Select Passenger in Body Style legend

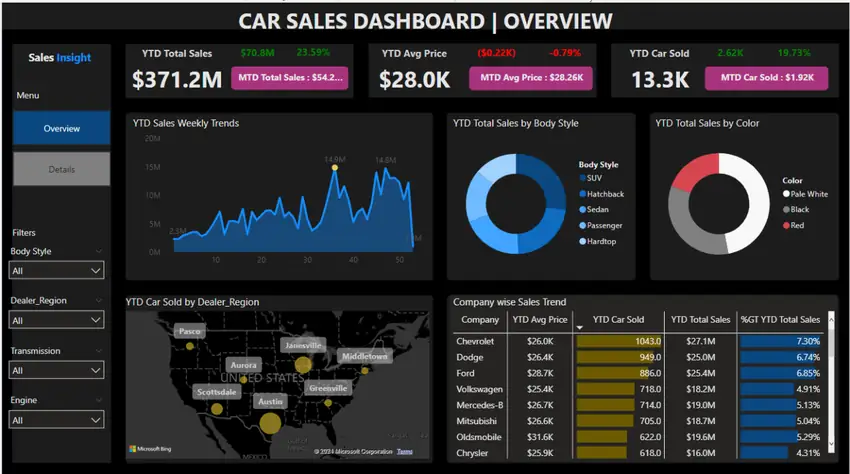pos(601,225)
